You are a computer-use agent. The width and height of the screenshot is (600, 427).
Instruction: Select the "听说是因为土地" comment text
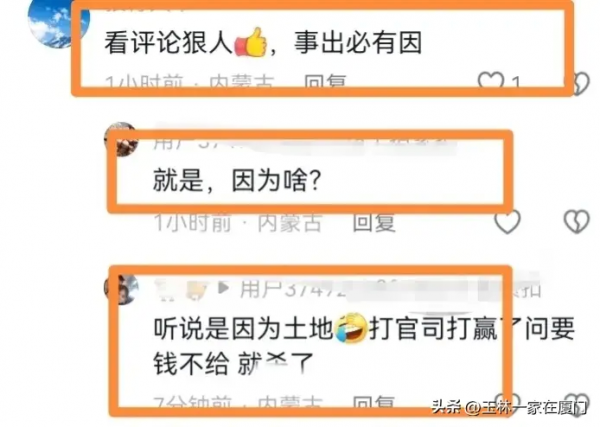[x=364, y=346]
